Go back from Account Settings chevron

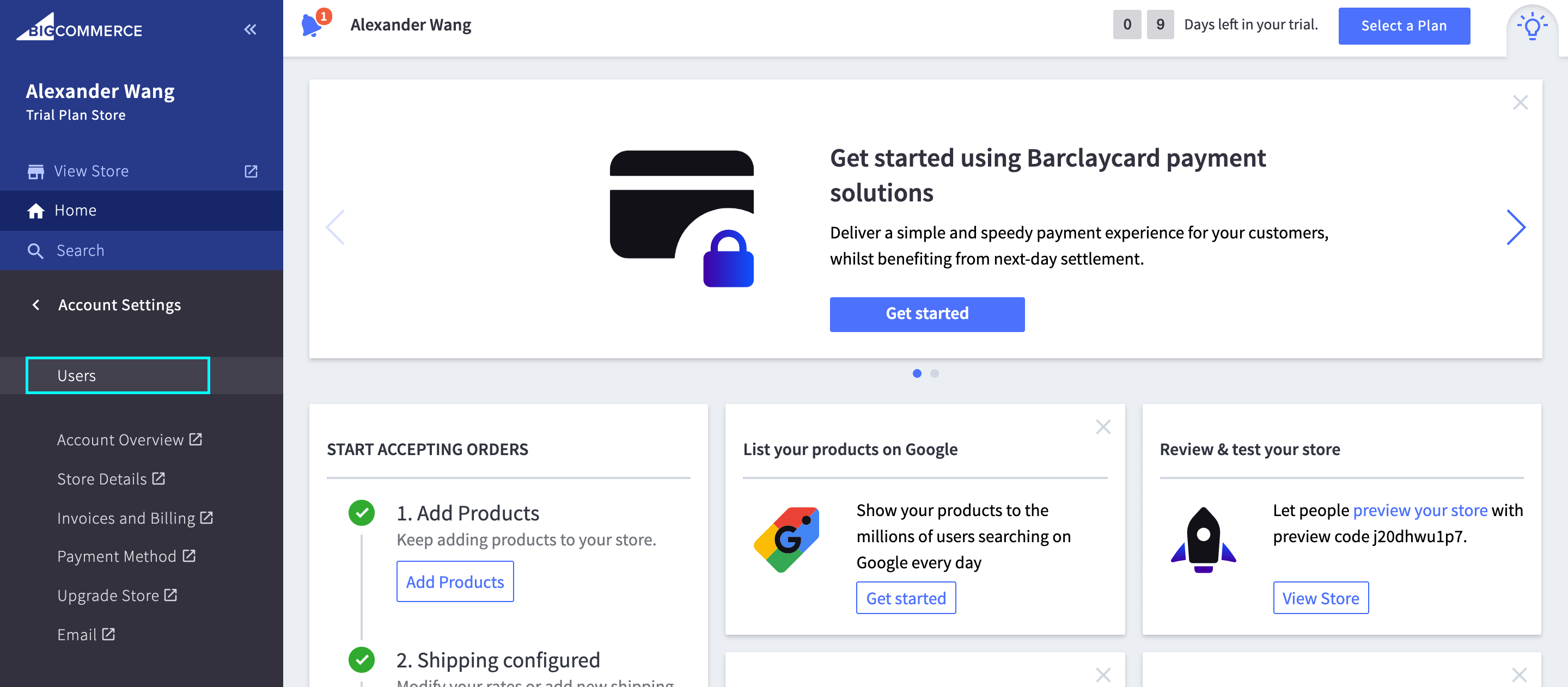(36, 305)
